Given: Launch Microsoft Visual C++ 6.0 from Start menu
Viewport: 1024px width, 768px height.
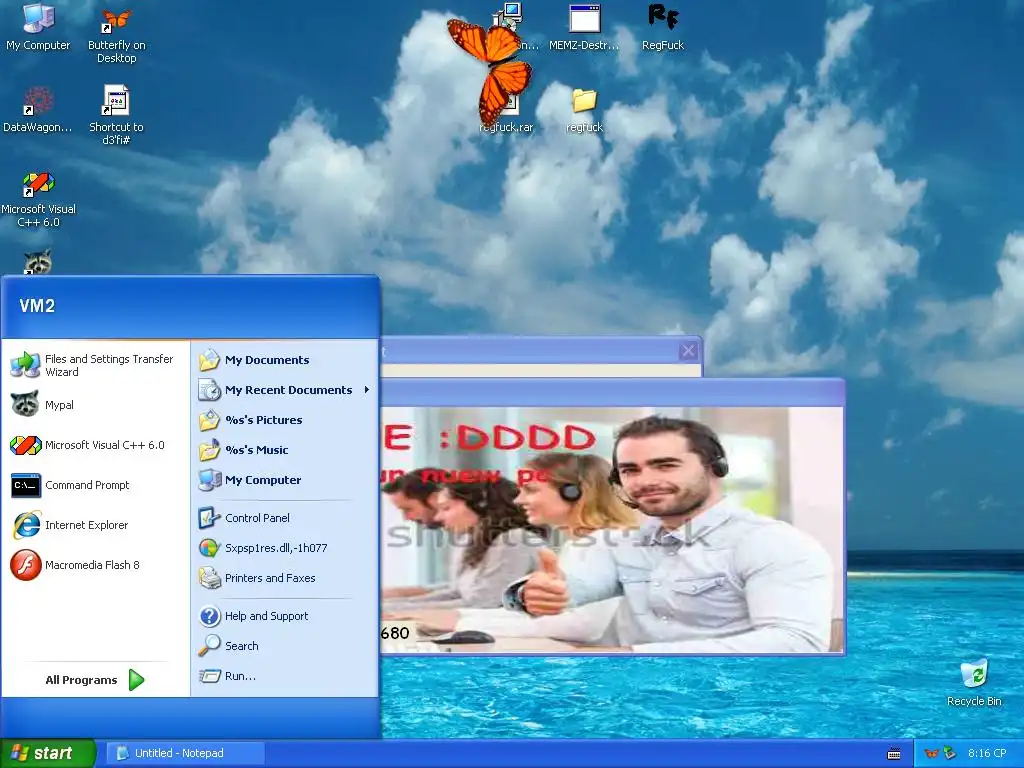Looking at the screenshot, I should pos(95,445).
